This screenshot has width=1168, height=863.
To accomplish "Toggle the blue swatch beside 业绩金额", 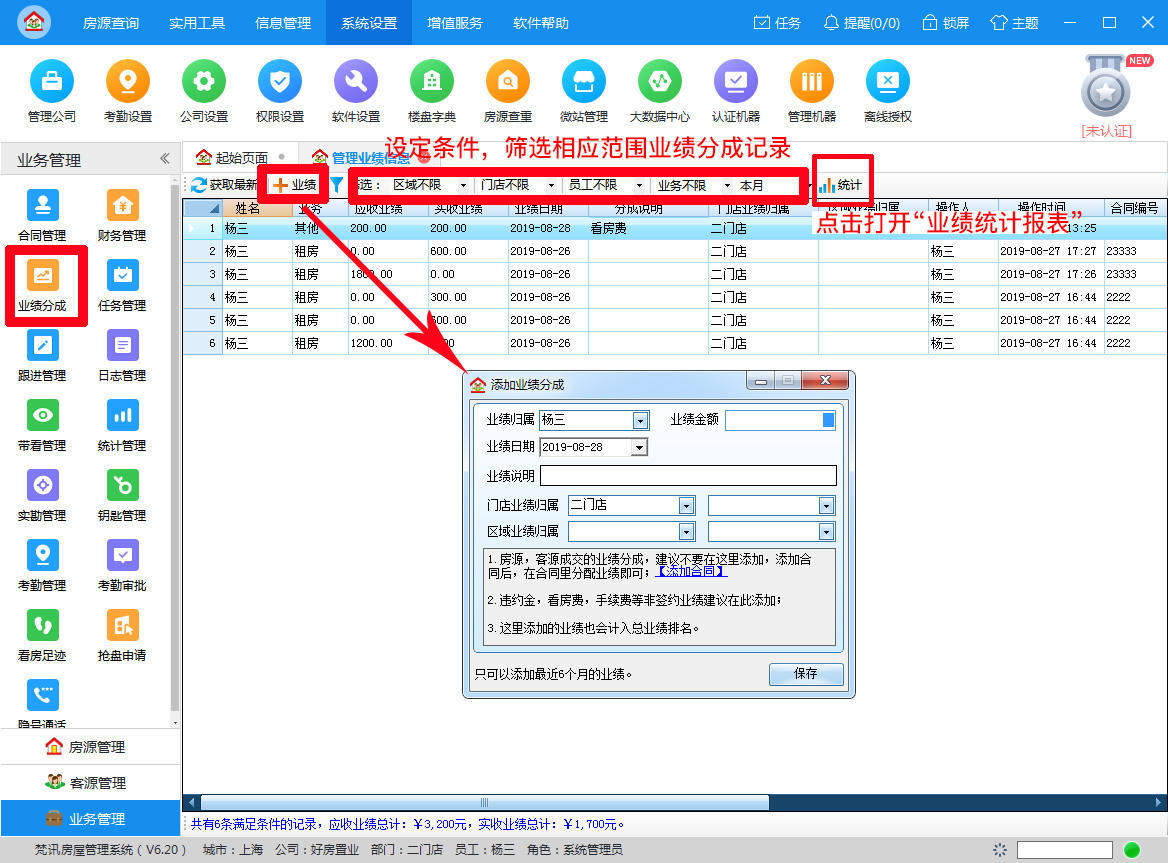I will pyautogui.click(x=829, y=420).
